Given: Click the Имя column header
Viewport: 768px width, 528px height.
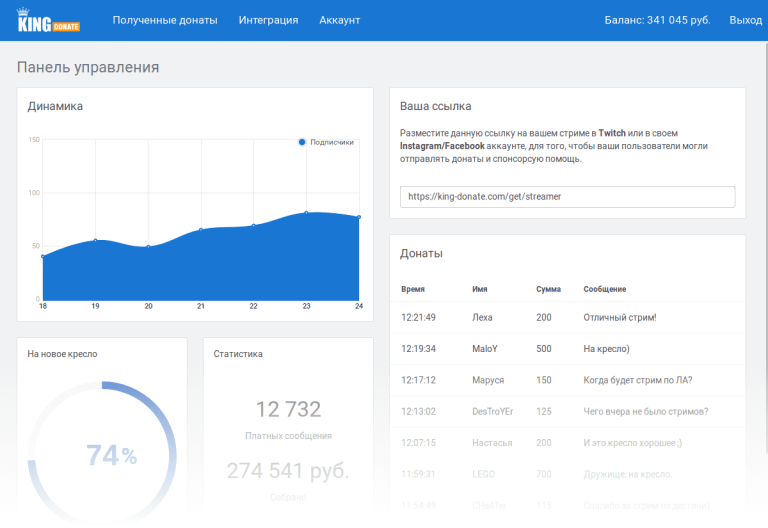Looking at the screenshot, I should [480, 289].
